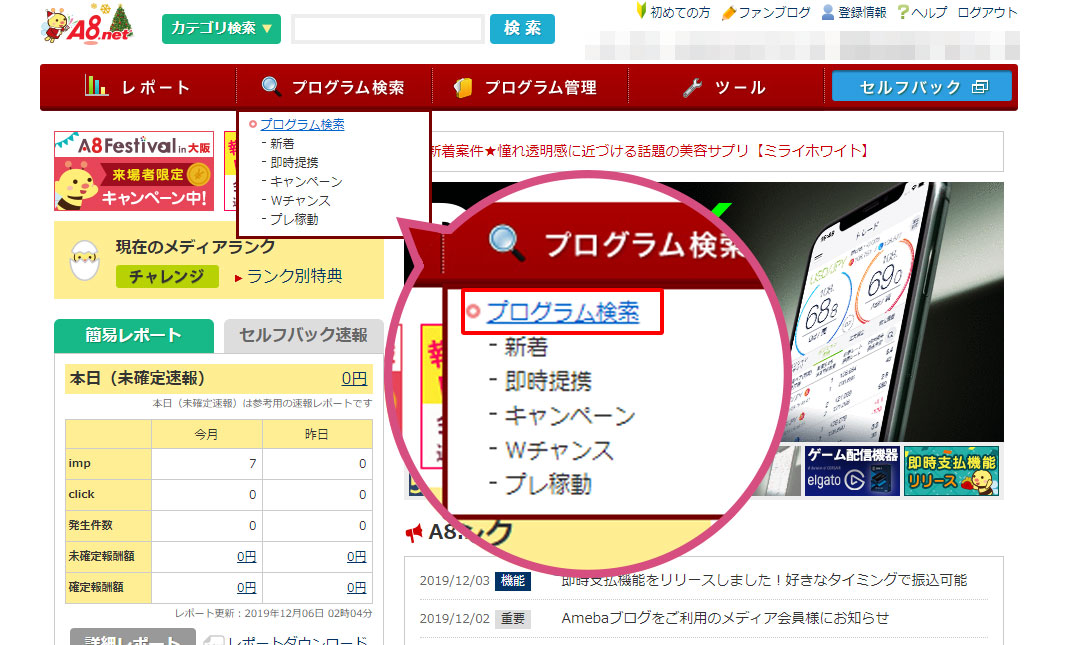Click the ゲーム配信機器 elgato banner

click(x=852, y=471)
